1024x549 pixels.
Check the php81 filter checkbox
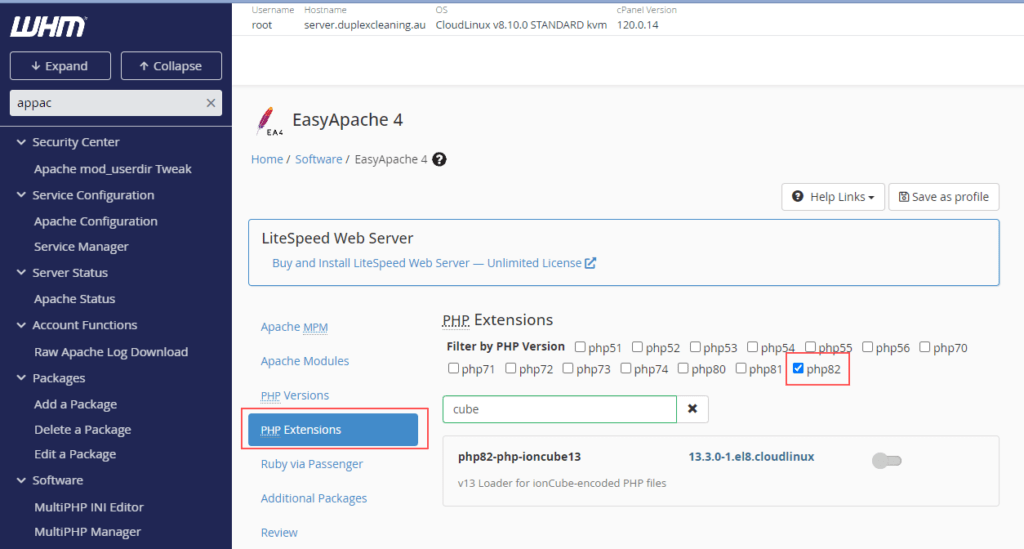tap(741, 368)
